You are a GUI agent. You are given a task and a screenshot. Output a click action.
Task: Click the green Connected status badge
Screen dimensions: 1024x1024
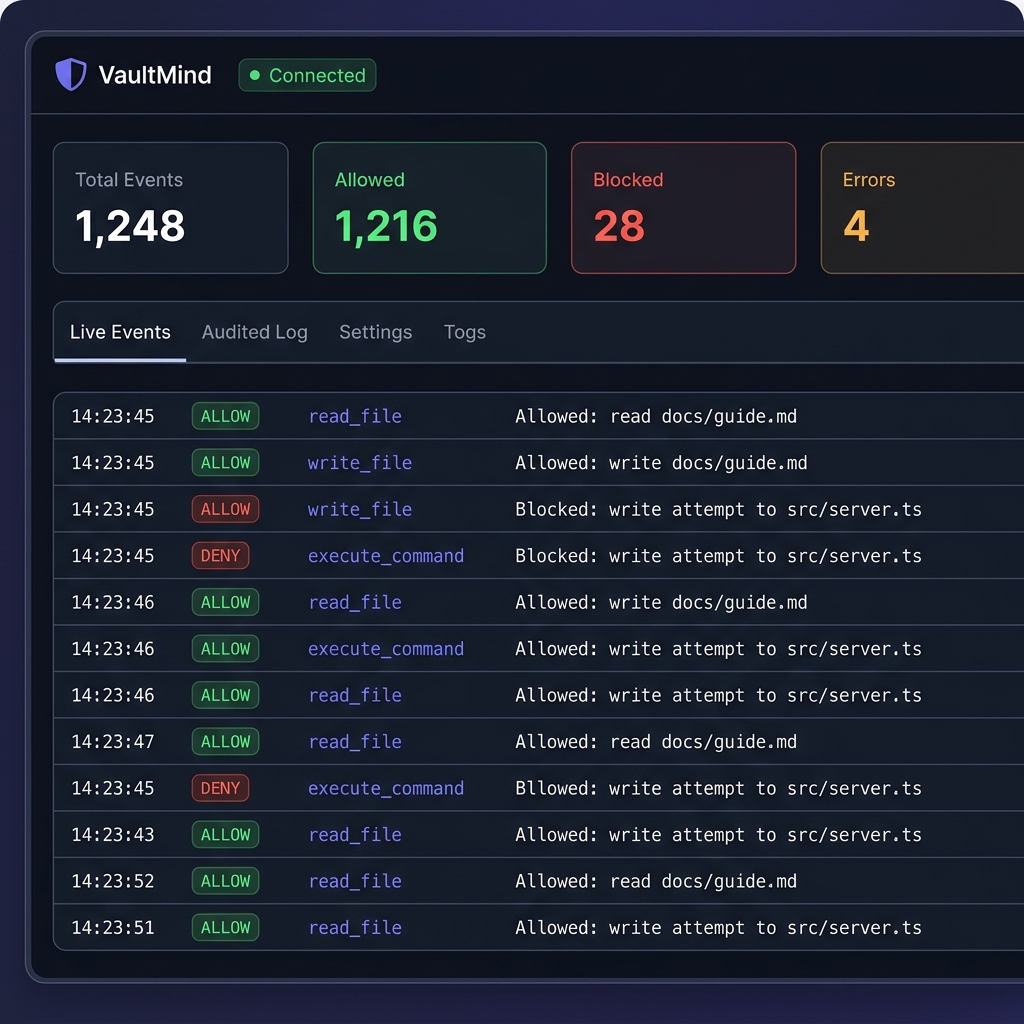[x=307, y=75]
